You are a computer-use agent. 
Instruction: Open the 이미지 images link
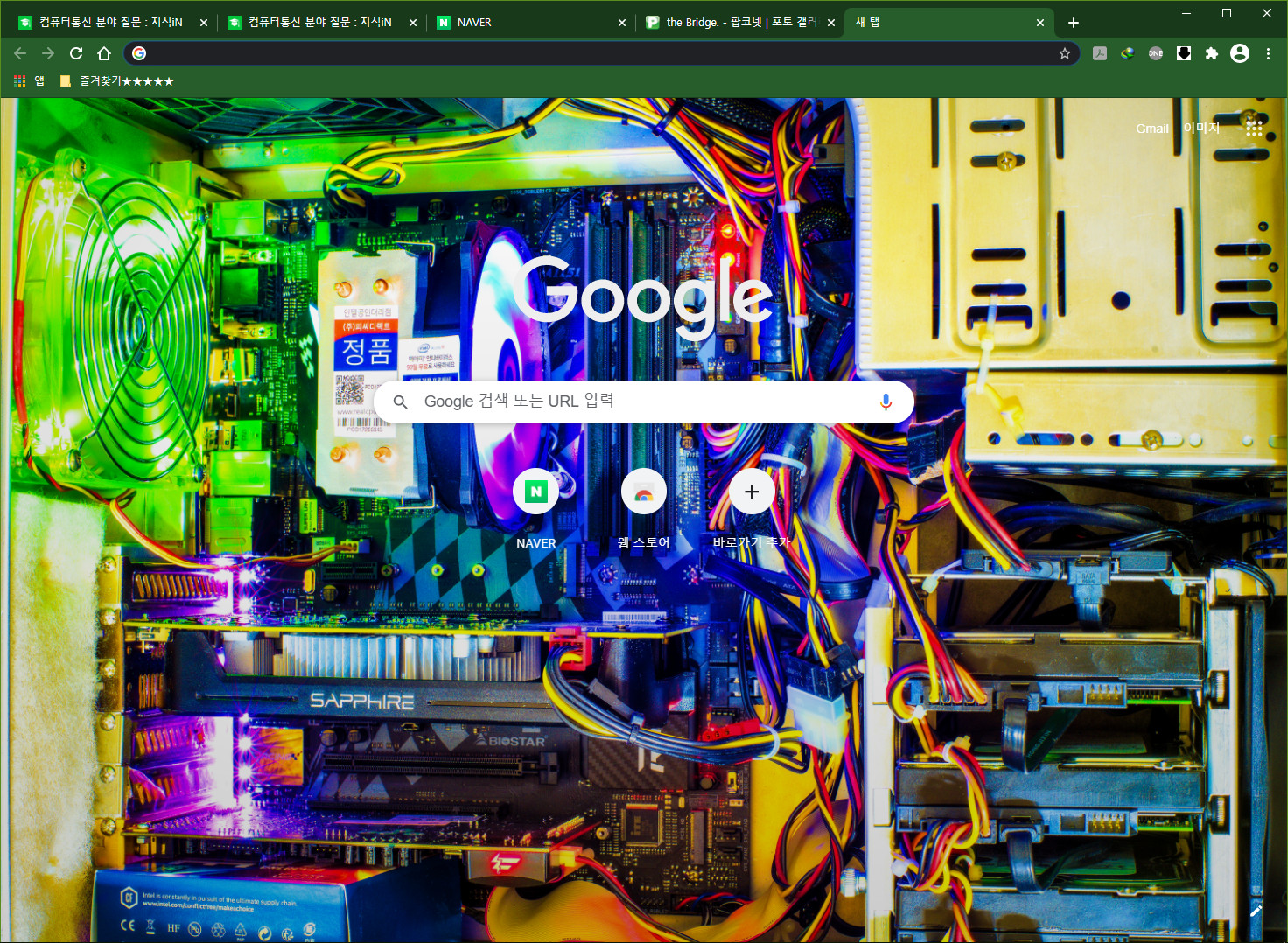[1201, 128]
